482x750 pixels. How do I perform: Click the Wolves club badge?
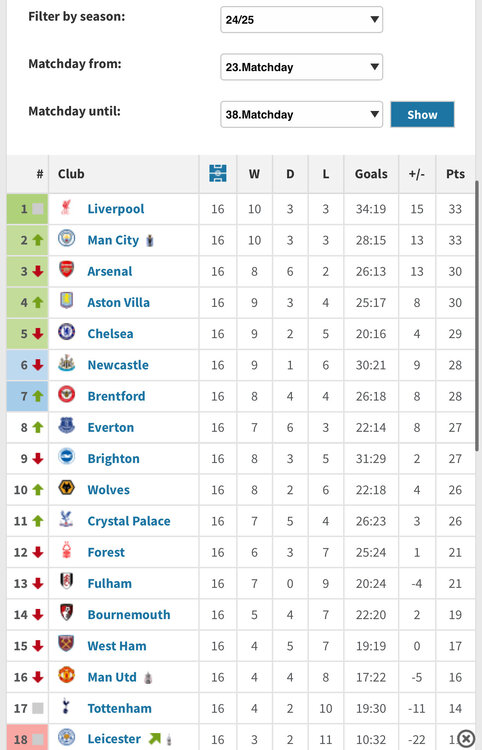tap(66, 488)
